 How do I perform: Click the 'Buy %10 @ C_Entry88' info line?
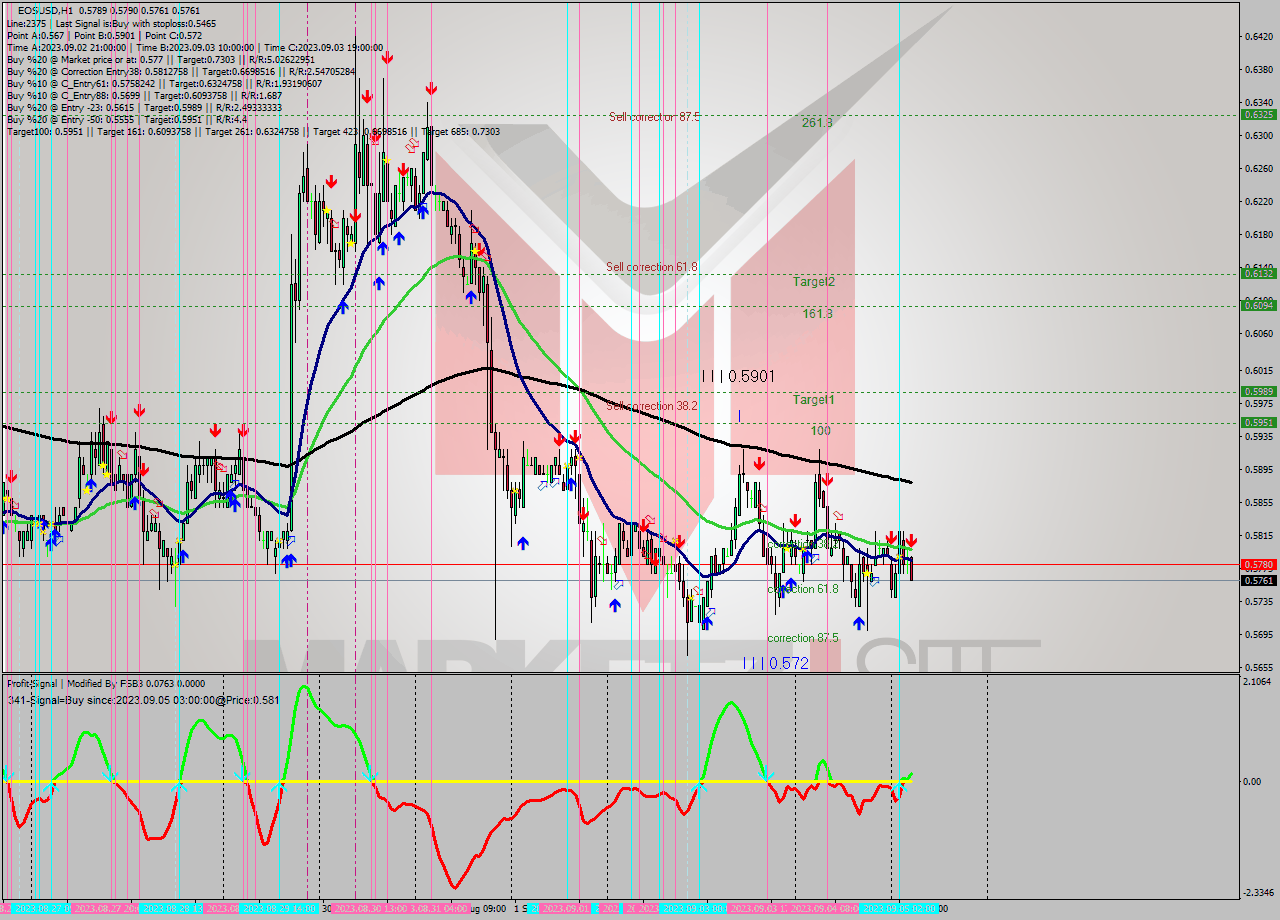145,95
